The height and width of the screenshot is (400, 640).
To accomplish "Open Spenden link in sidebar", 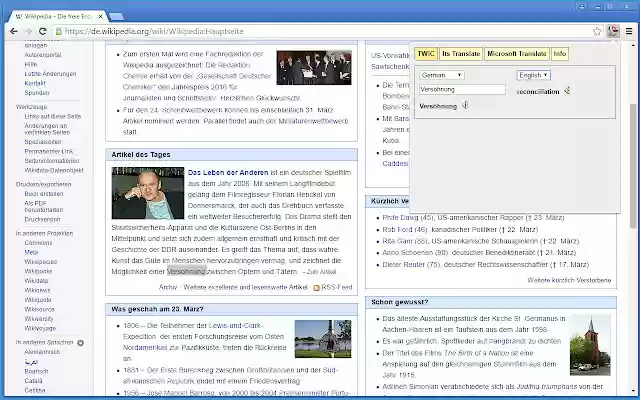I will (37, 93).
